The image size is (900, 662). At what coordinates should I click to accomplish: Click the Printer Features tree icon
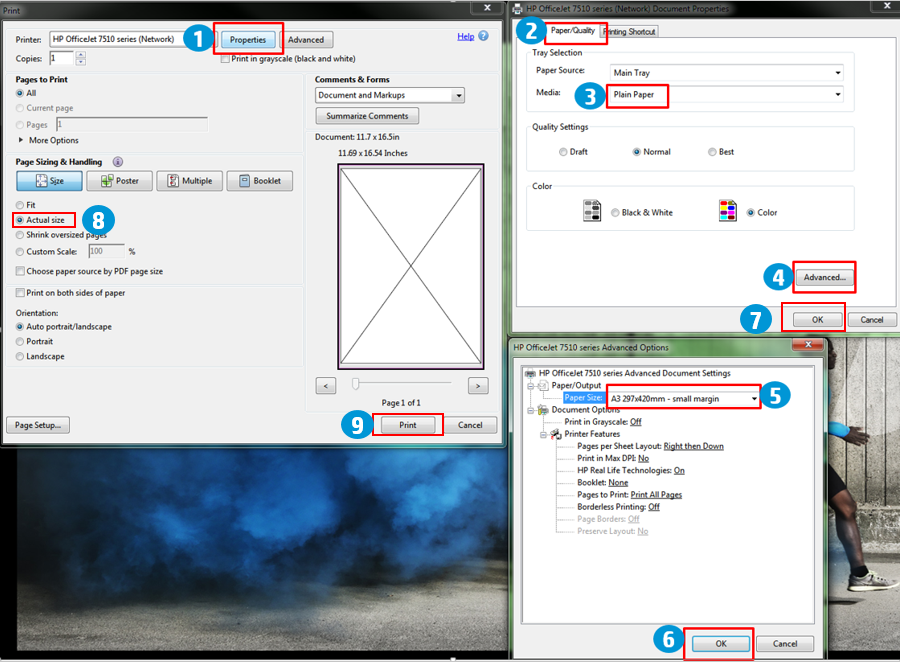tap(556, 434)
